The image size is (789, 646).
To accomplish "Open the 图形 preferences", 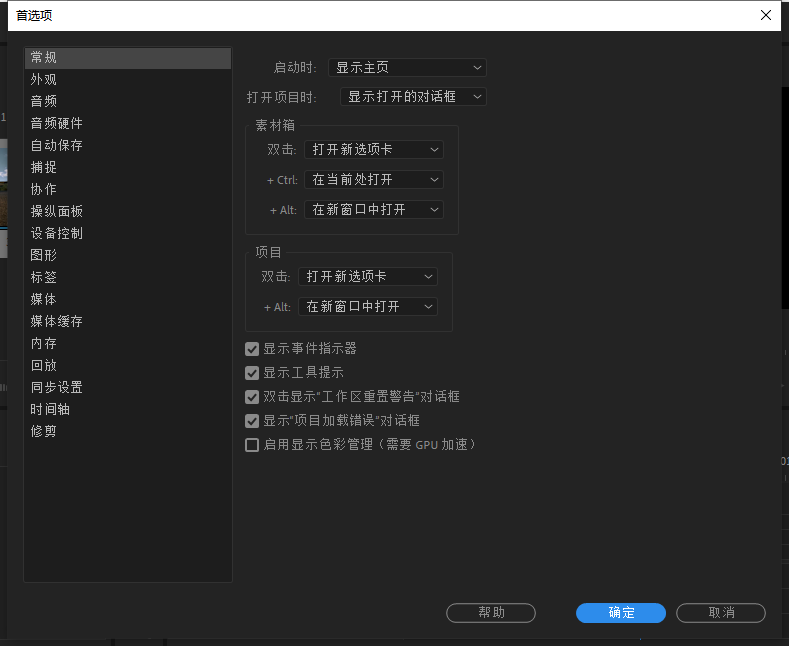I will tap(128, 255).
